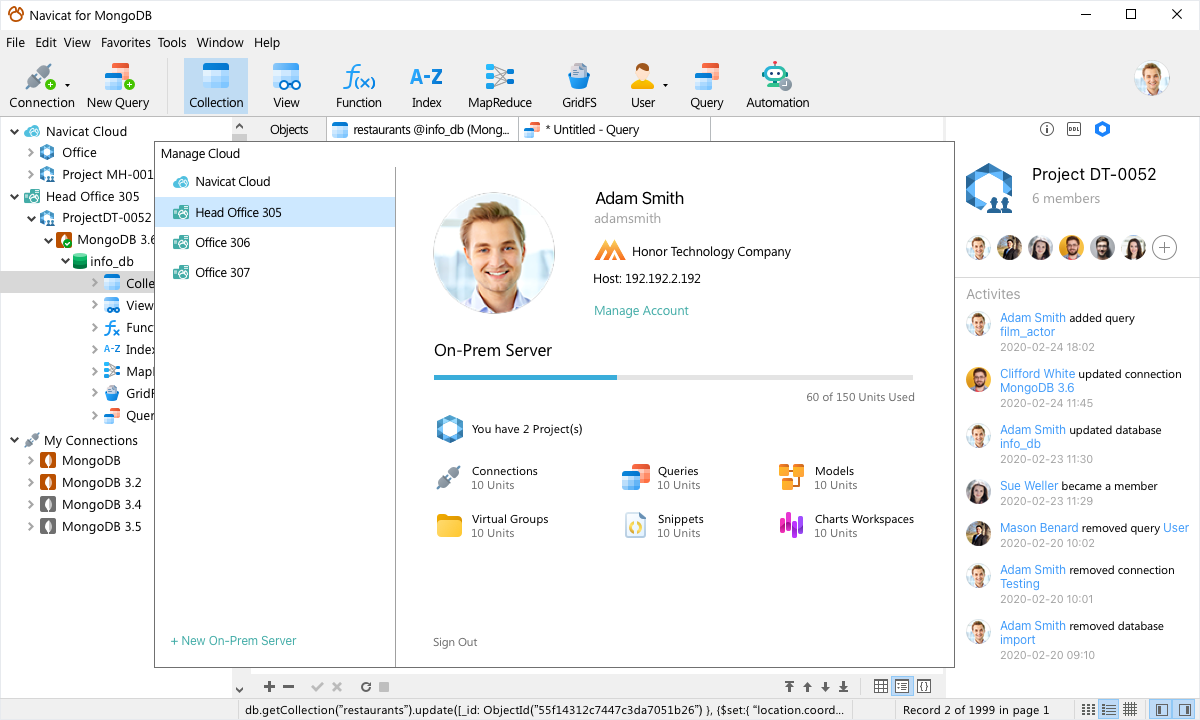Open the Connection dropdown arrow

pyautogui.click(x=67, y=86)
